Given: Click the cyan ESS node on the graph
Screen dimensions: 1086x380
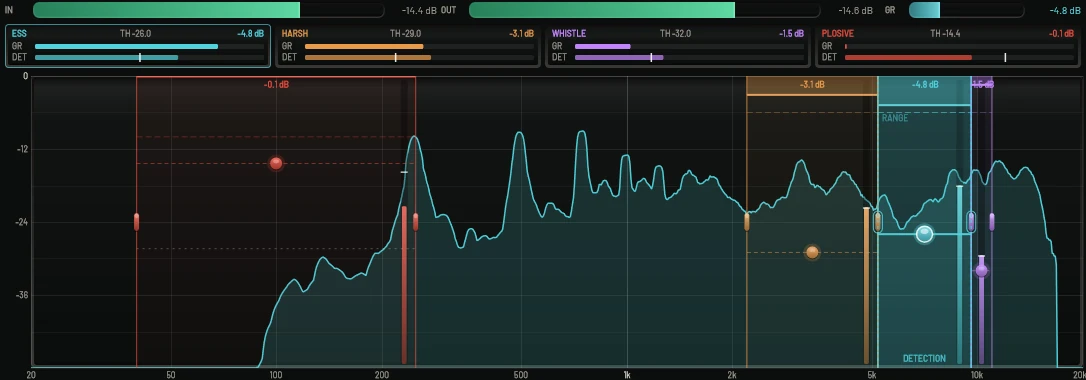Looking at the screenshot, I should coord(925,234).
